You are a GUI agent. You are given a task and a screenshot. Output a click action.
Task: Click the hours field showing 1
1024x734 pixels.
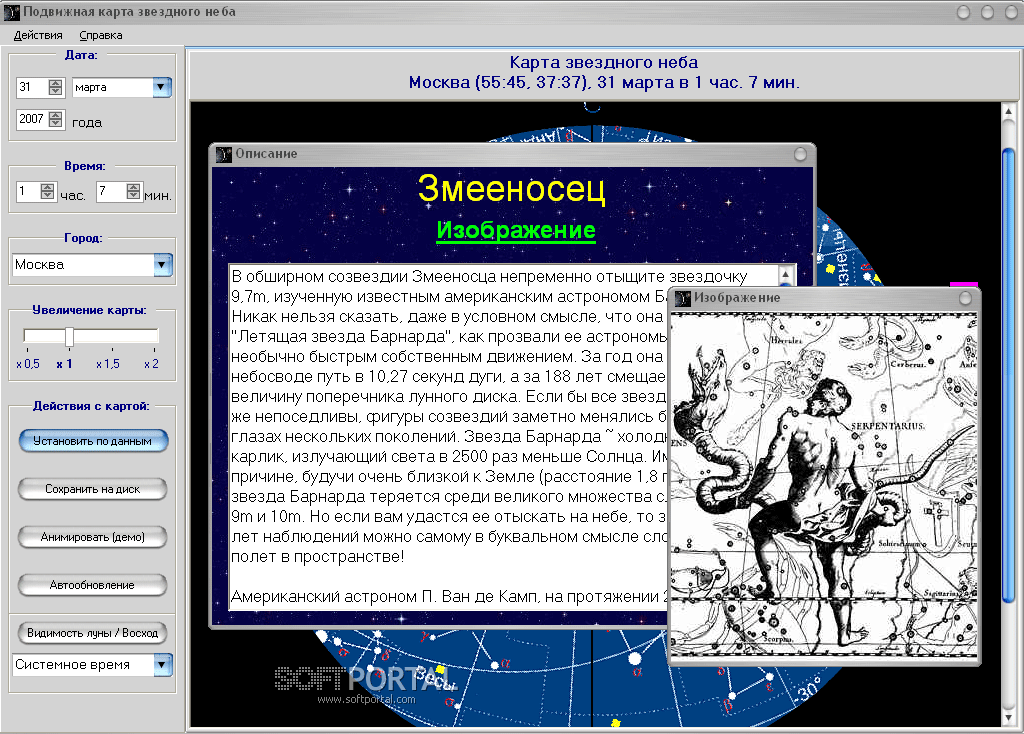pos(28,191)
